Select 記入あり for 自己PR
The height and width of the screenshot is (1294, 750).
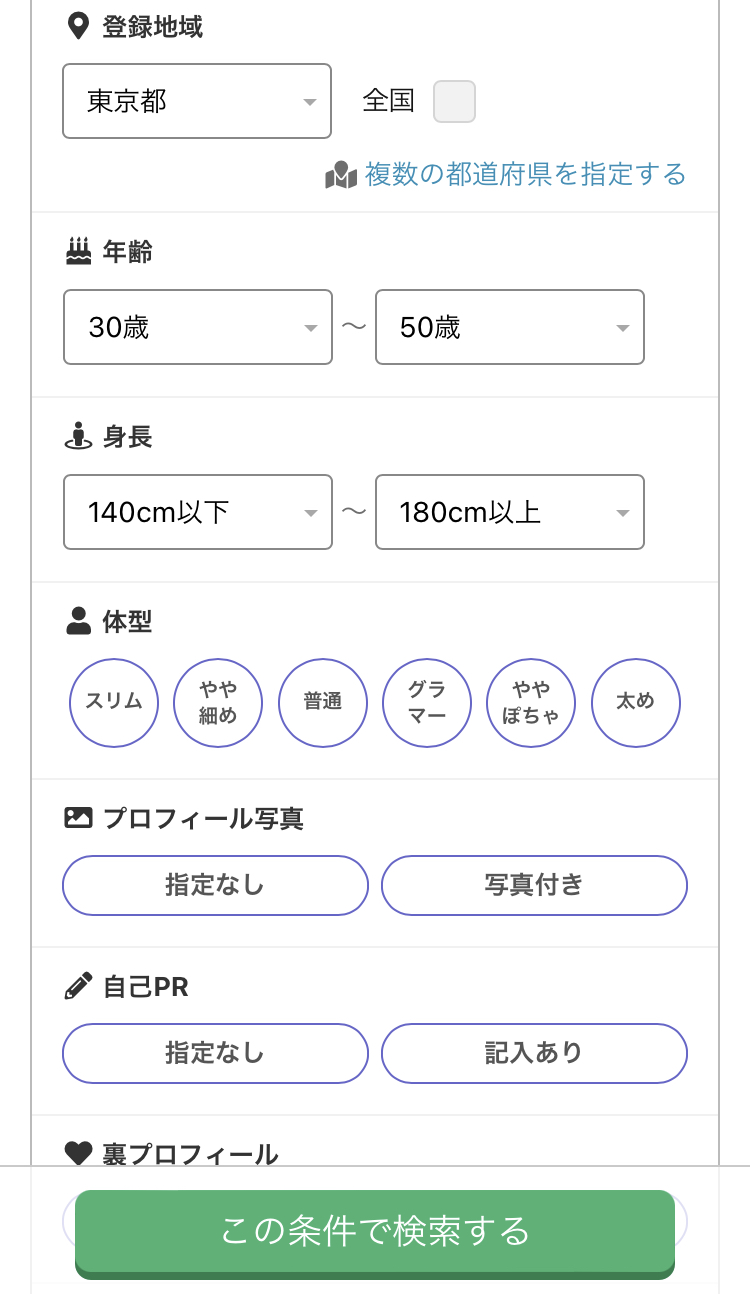(534, 1053)
